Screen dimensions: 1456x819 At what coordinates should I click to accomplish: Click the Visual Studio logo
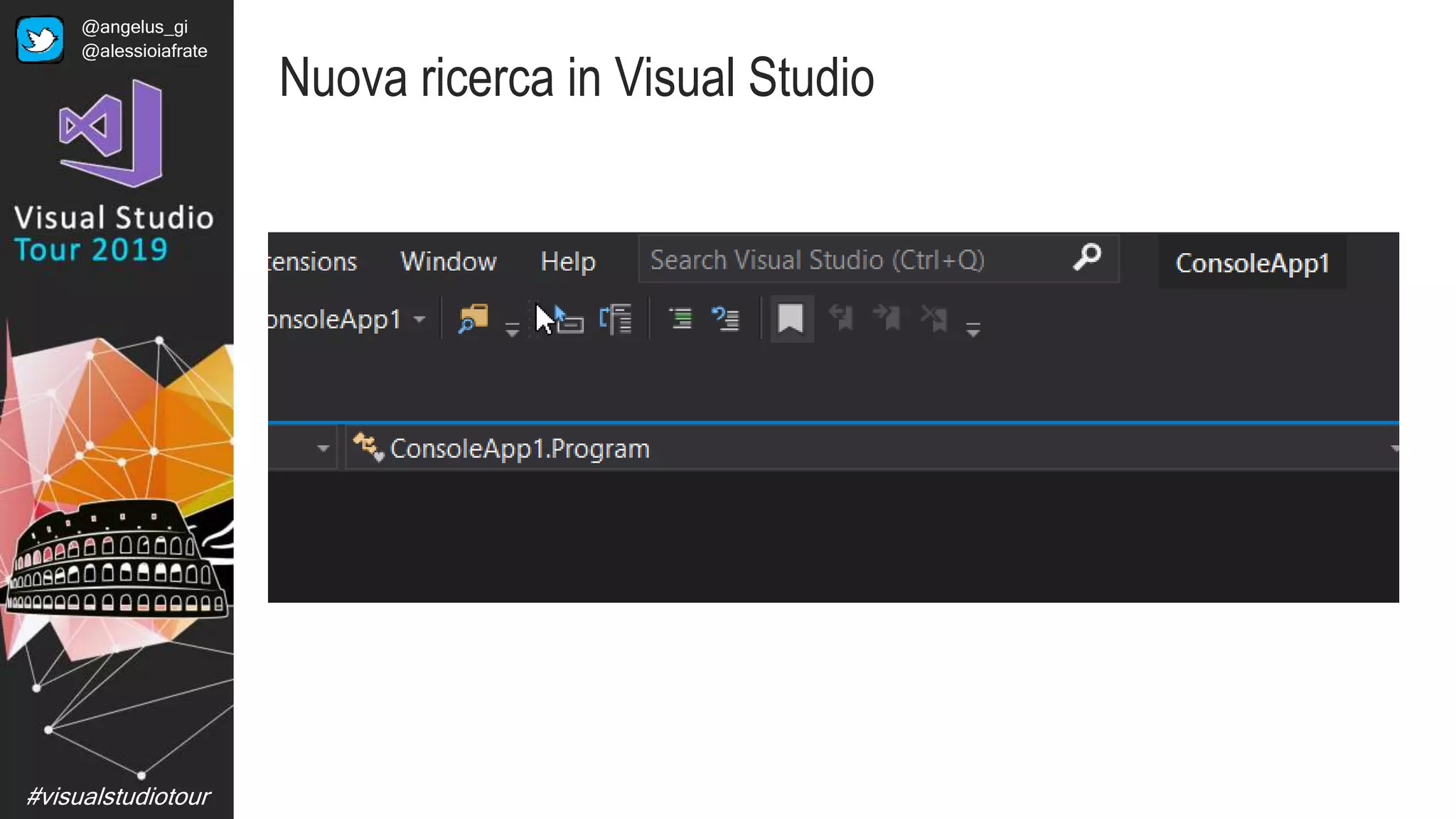tap(111, 133)
